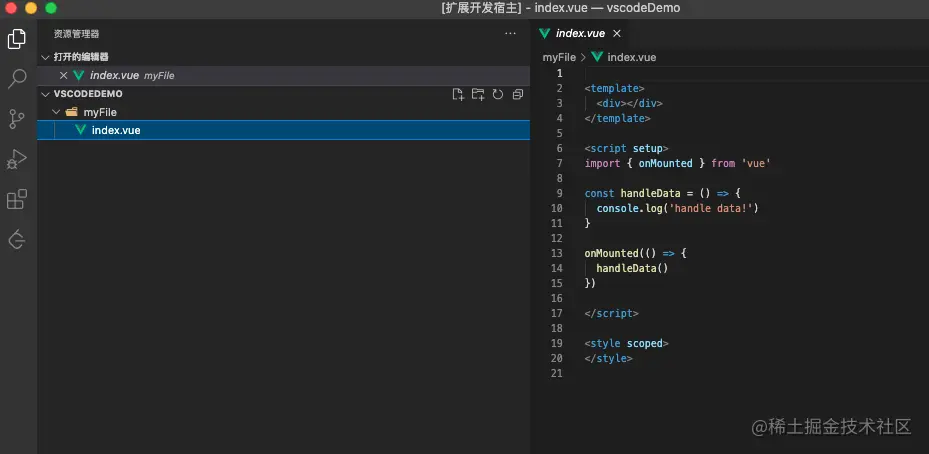Click the myFile breadcrumb
The height and width of the screenshot is (454, 929).
click(x=559, y=57)
